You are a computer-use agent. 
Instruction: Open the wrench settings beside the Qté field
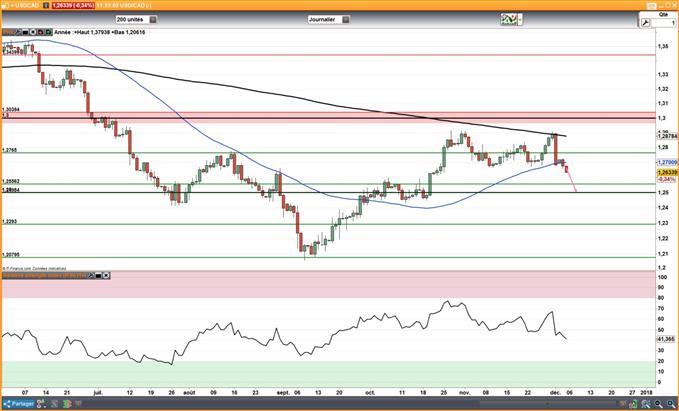645,23
